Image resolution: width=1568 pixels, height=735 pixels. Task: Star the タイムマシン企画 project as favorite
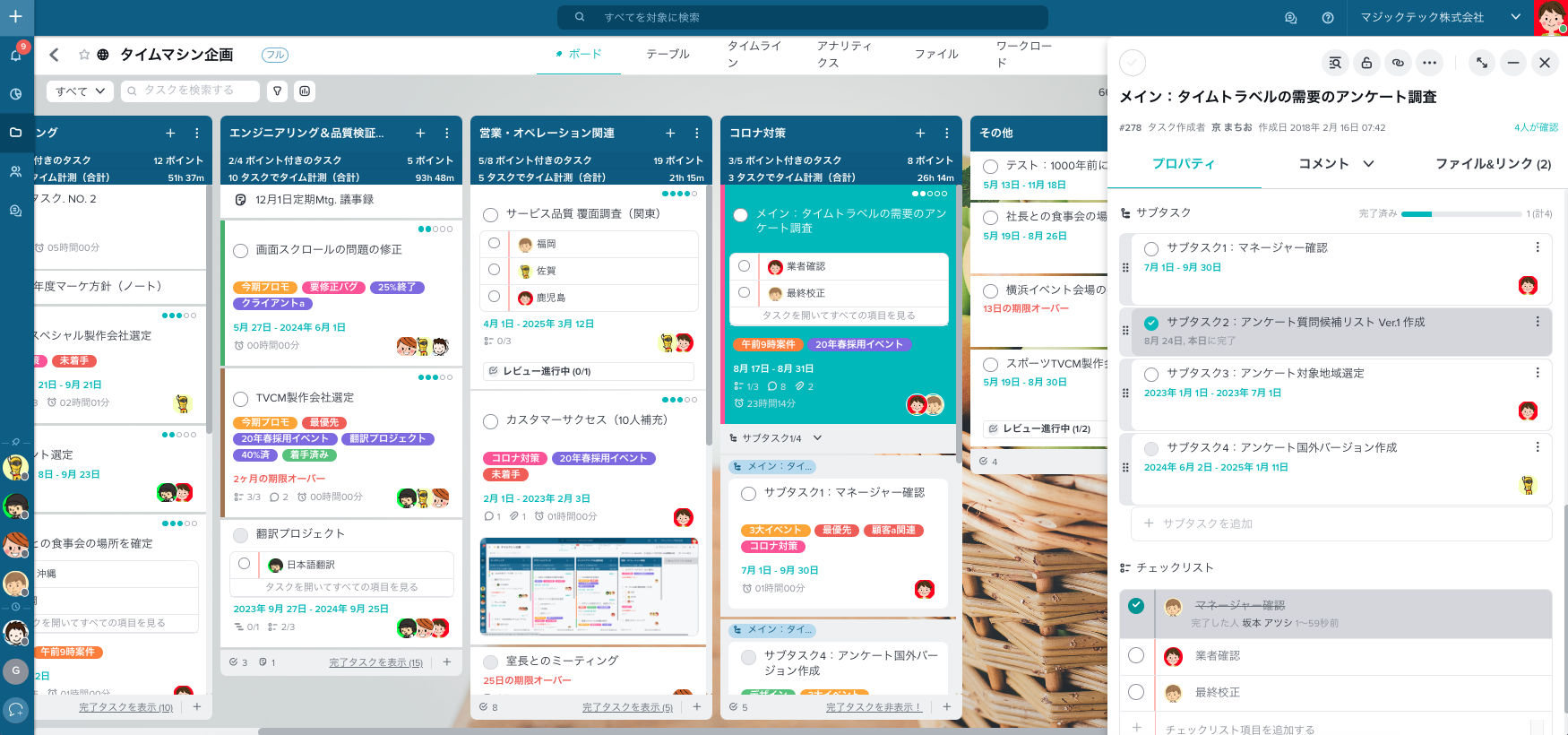(84, 55)
